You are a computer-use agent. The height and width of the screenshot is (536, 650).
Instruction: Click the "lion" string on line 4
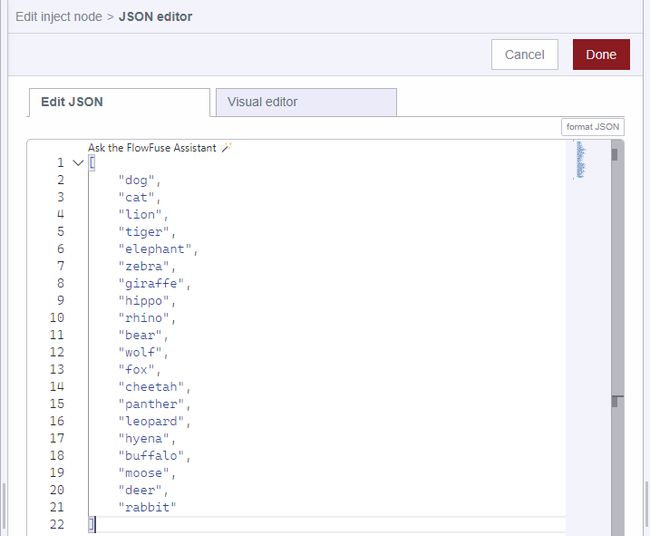[140, 214]
